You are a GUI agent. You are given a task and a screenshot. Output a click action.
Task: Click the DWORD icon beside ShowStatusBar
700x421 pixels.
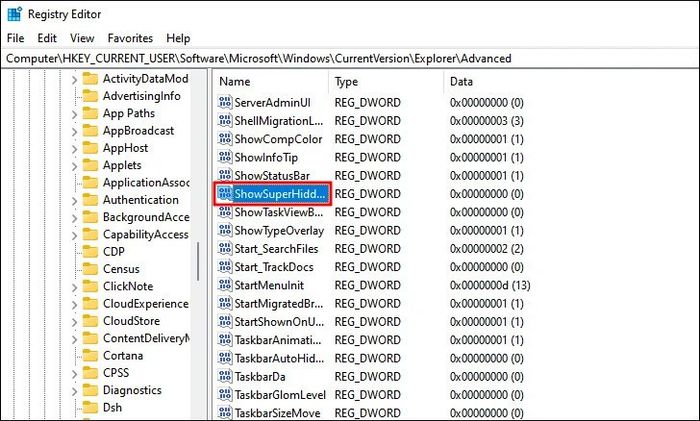[x=225, y=175]
